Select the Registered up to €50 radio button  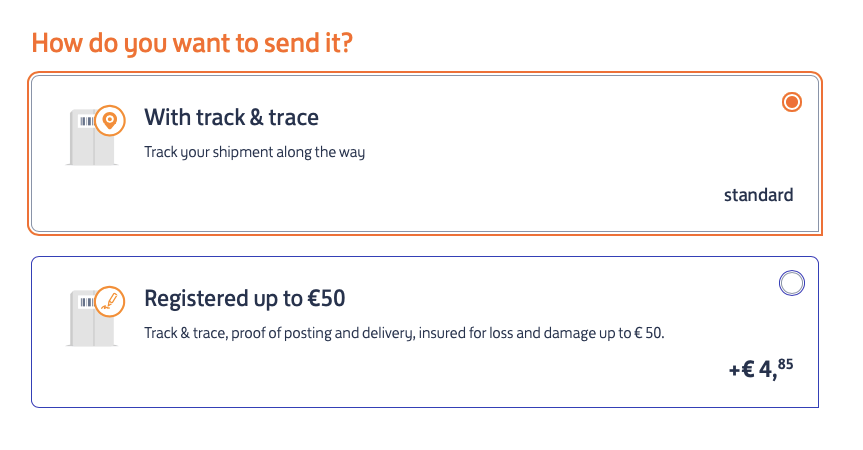(x=791, y=284)
